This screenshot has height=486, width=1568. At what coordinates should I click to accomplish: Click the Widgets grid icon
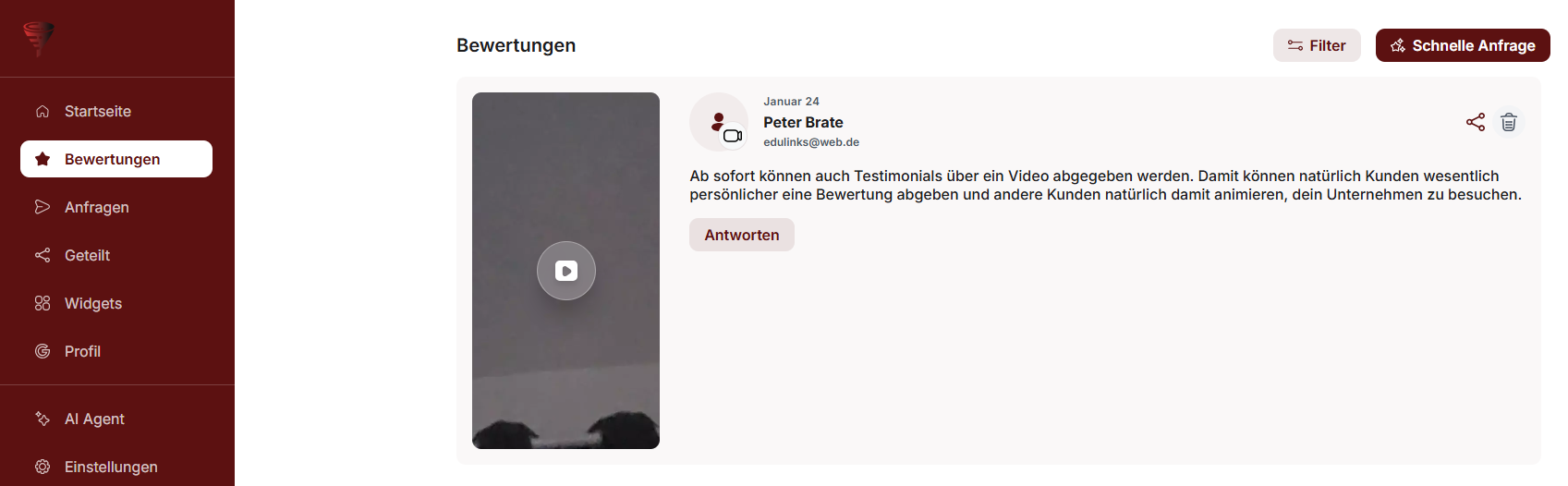[43, 303]
